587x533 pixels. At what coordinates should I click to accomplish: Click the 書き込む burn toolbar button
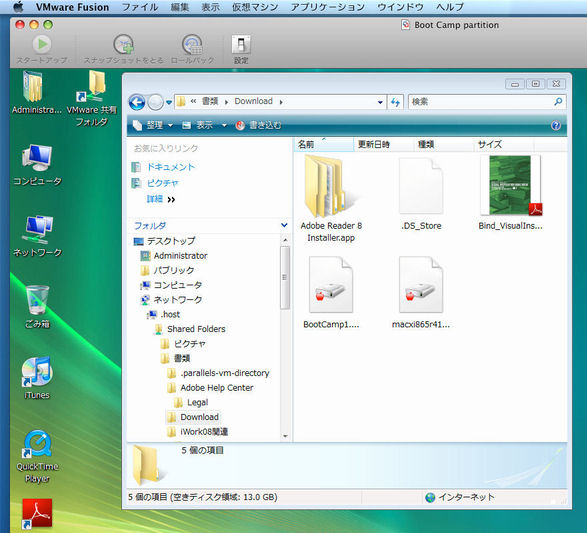click(x=258, y=125)
